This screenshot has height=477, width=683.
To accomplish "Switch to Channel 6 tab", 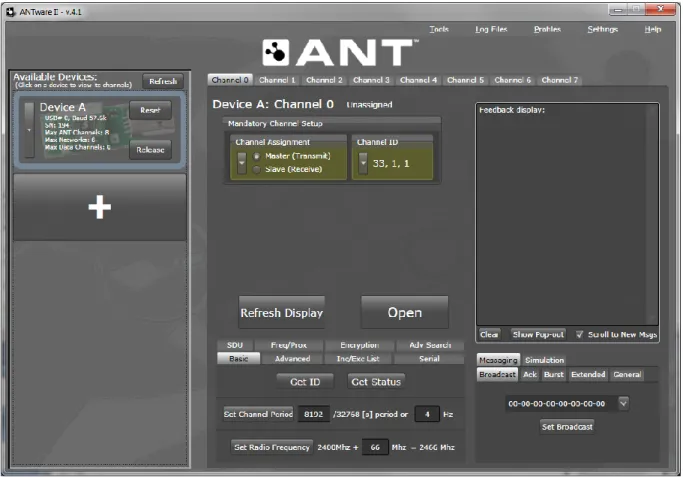I will (x=512, y=80).
